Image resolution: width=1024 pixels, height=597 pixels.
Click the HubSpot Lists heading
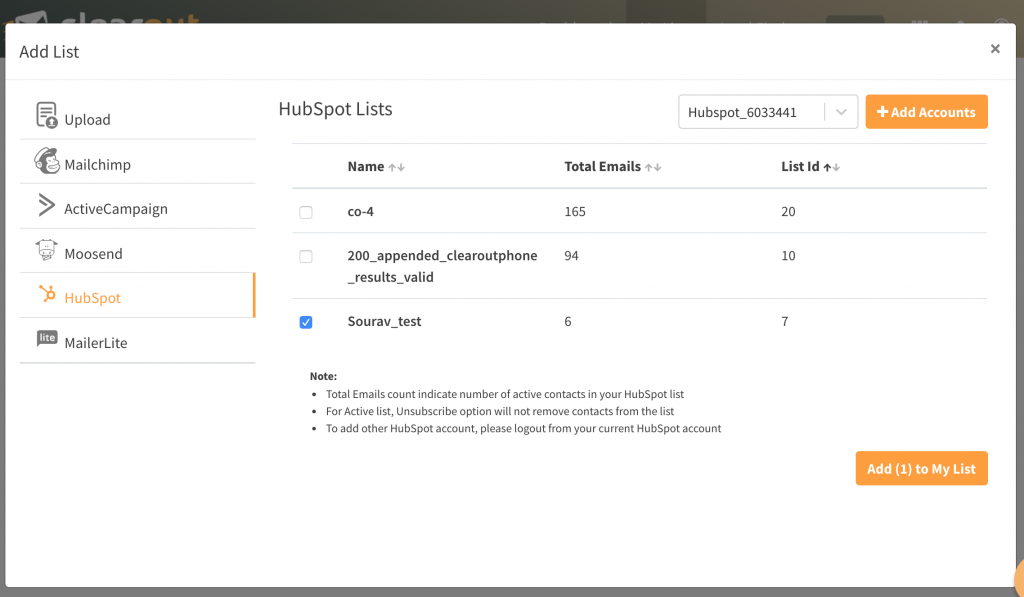point(335,109)
